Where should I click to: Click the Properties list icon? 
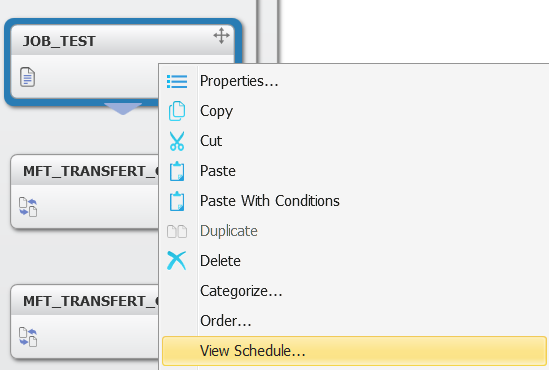177,81
